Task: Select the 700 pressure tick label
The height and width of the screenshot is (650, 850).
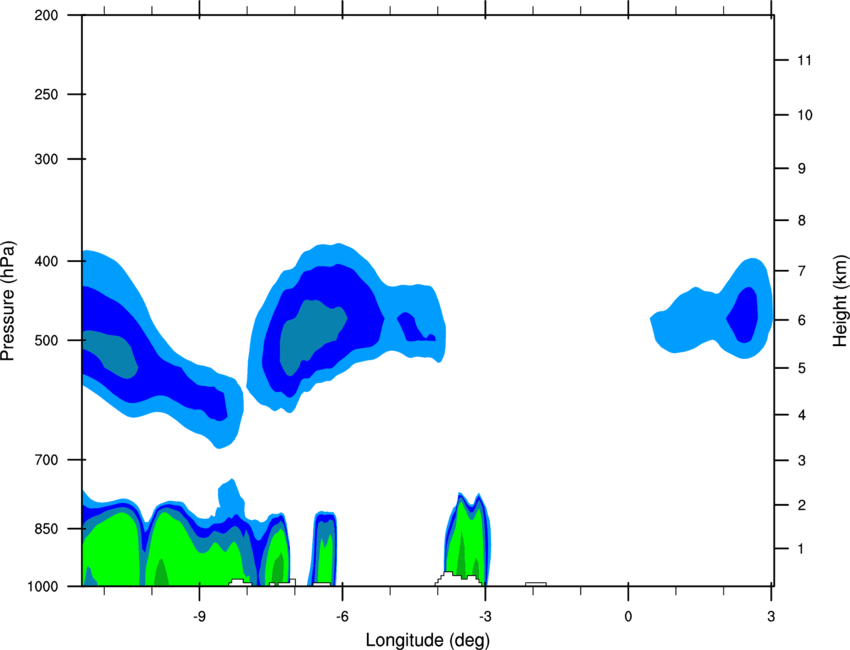Action: pos(46,460)
